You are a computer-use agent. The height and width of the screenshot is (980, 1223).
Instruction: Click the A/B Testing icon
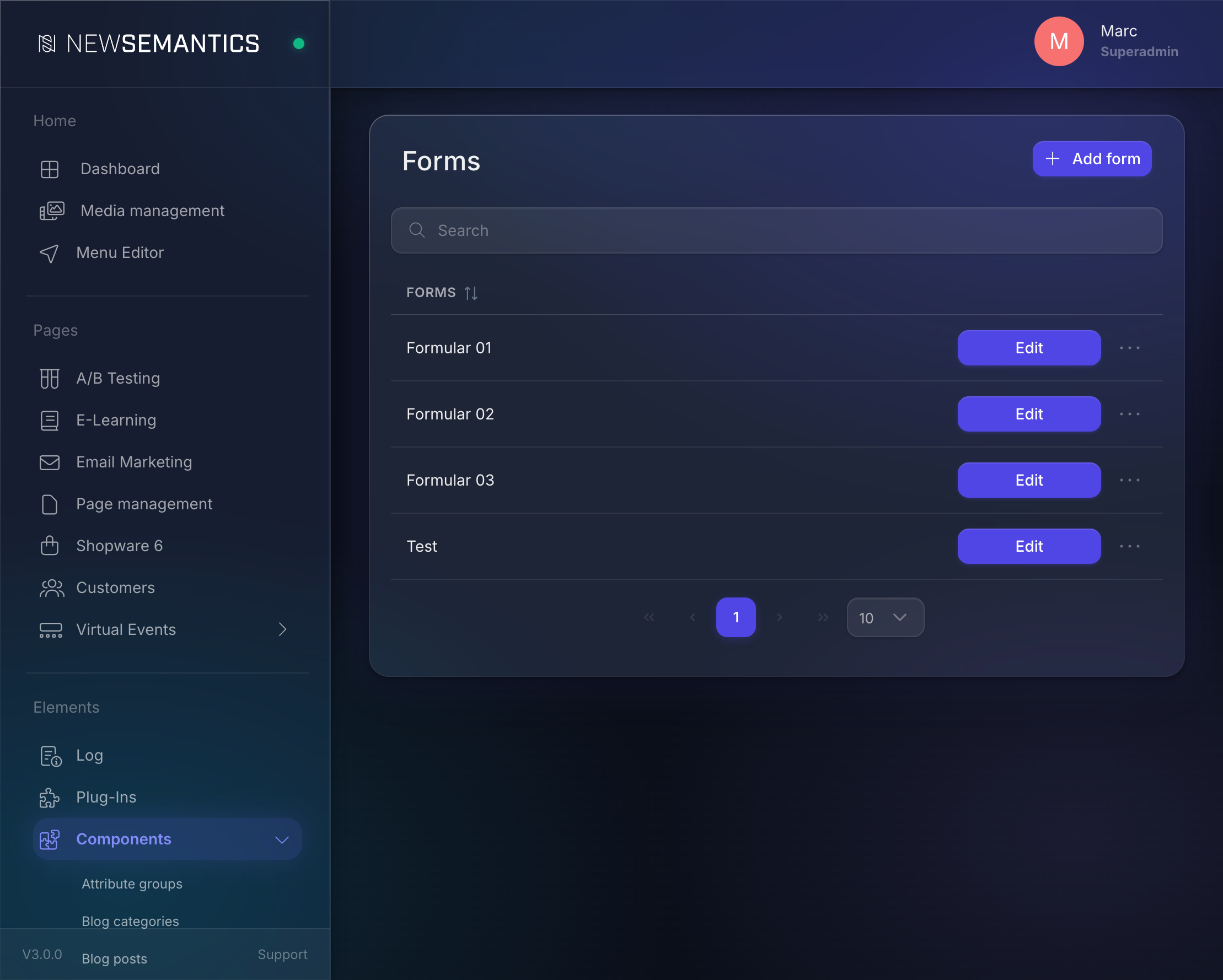(50, 378)
